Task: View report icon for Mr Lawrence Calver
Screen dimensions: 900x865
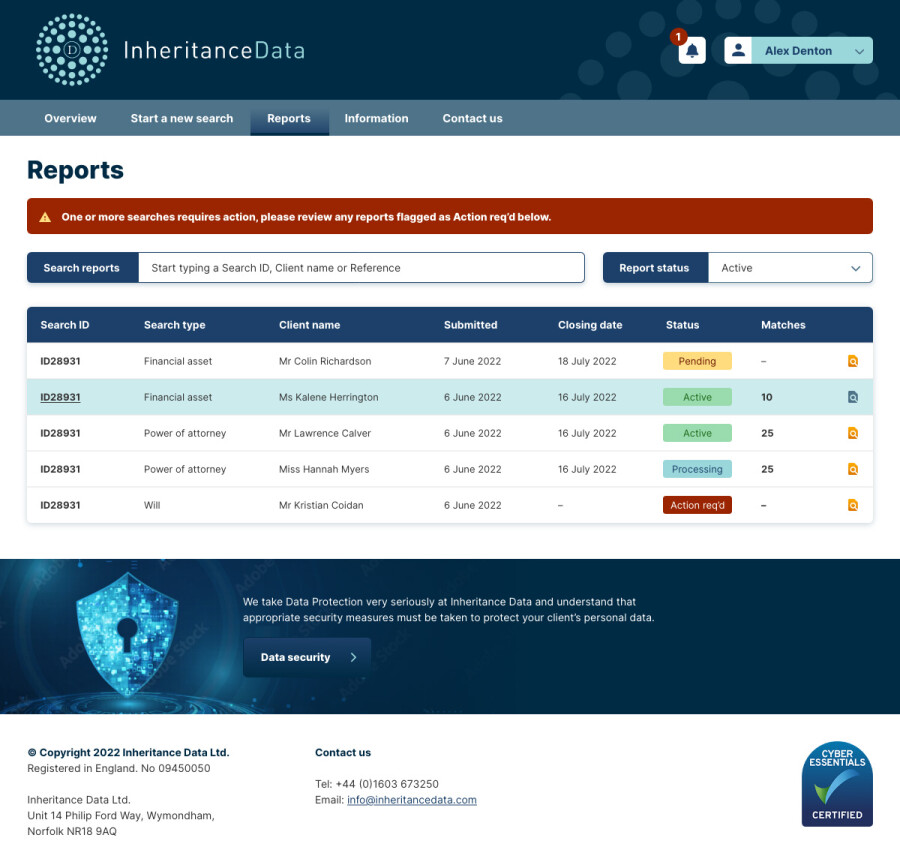Action: pyautogui.click(x=852, y=433)
